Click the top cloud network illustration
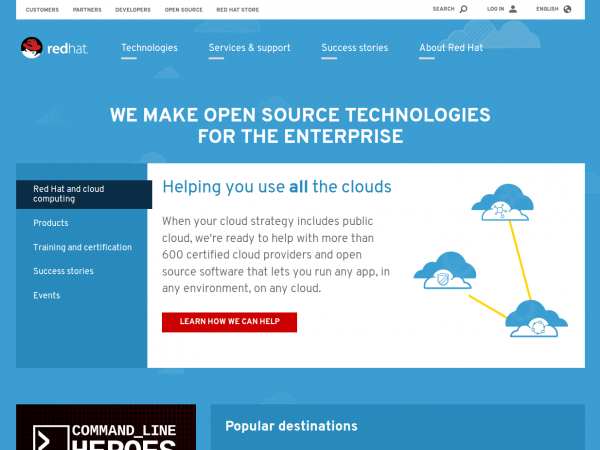The height and width of the screenshot is (450, 600). 502,202
